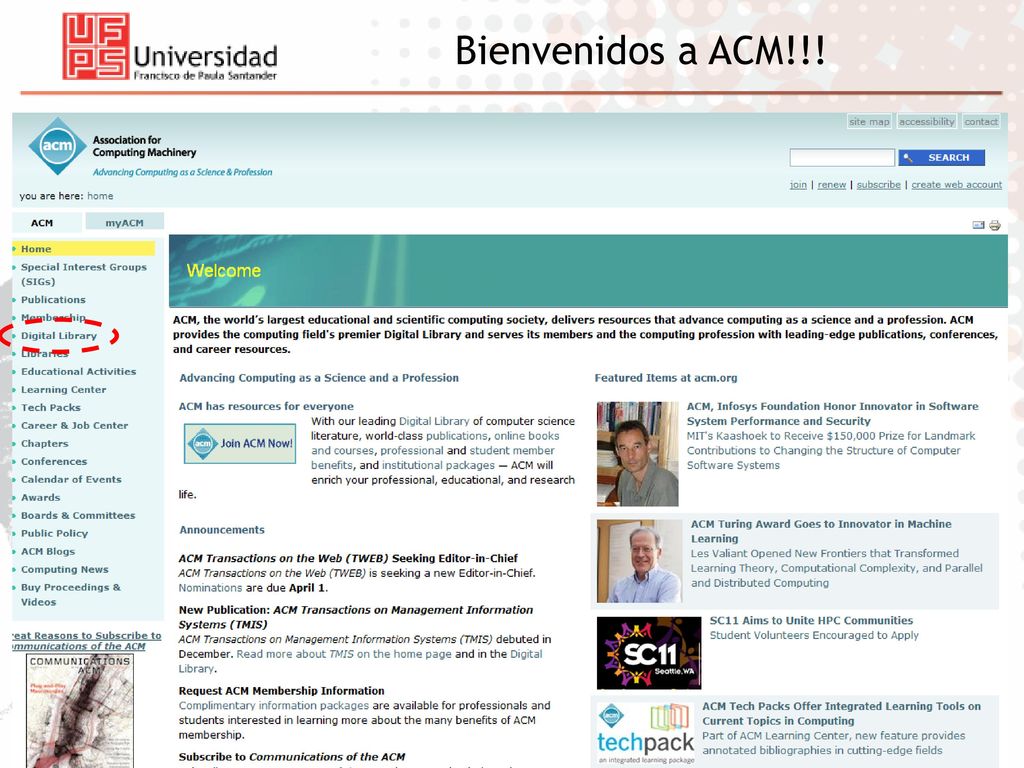Click inside the search text field

tap(842, 157)
